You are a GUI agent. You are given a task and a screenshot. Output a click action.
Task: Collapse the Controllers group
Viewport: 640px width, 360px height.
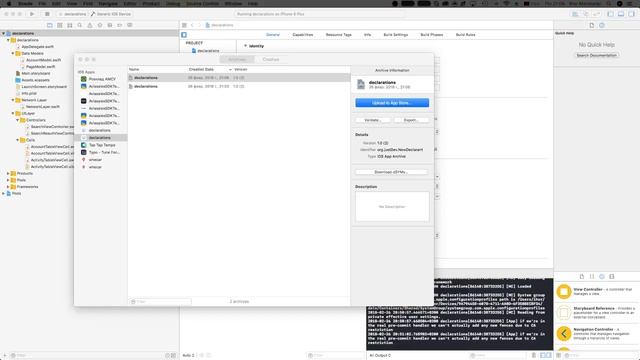pyautogui.click(x=18, y=120)
